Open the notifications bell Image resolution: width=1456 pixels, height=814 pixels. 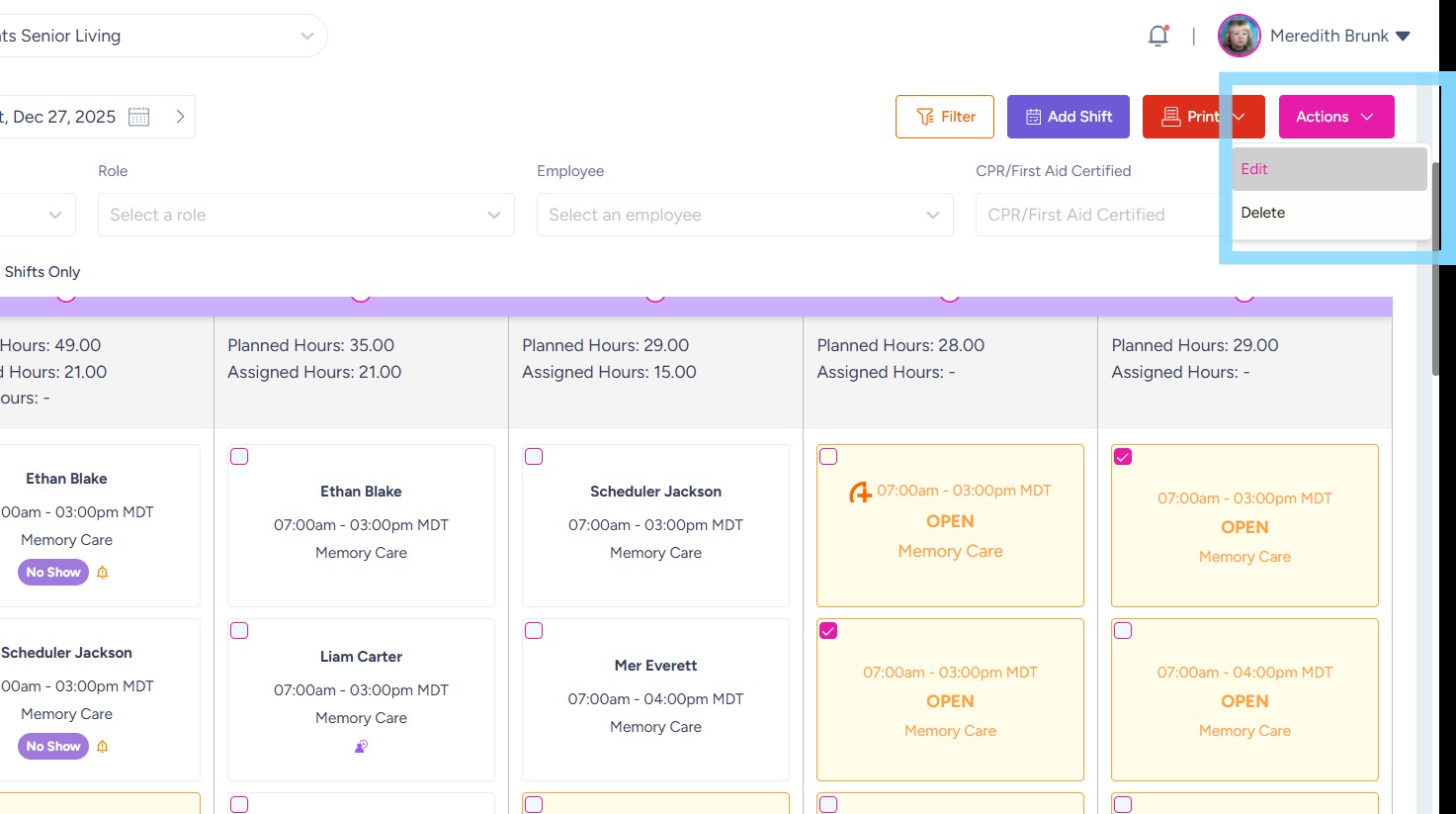click(x=1157, y=37)
